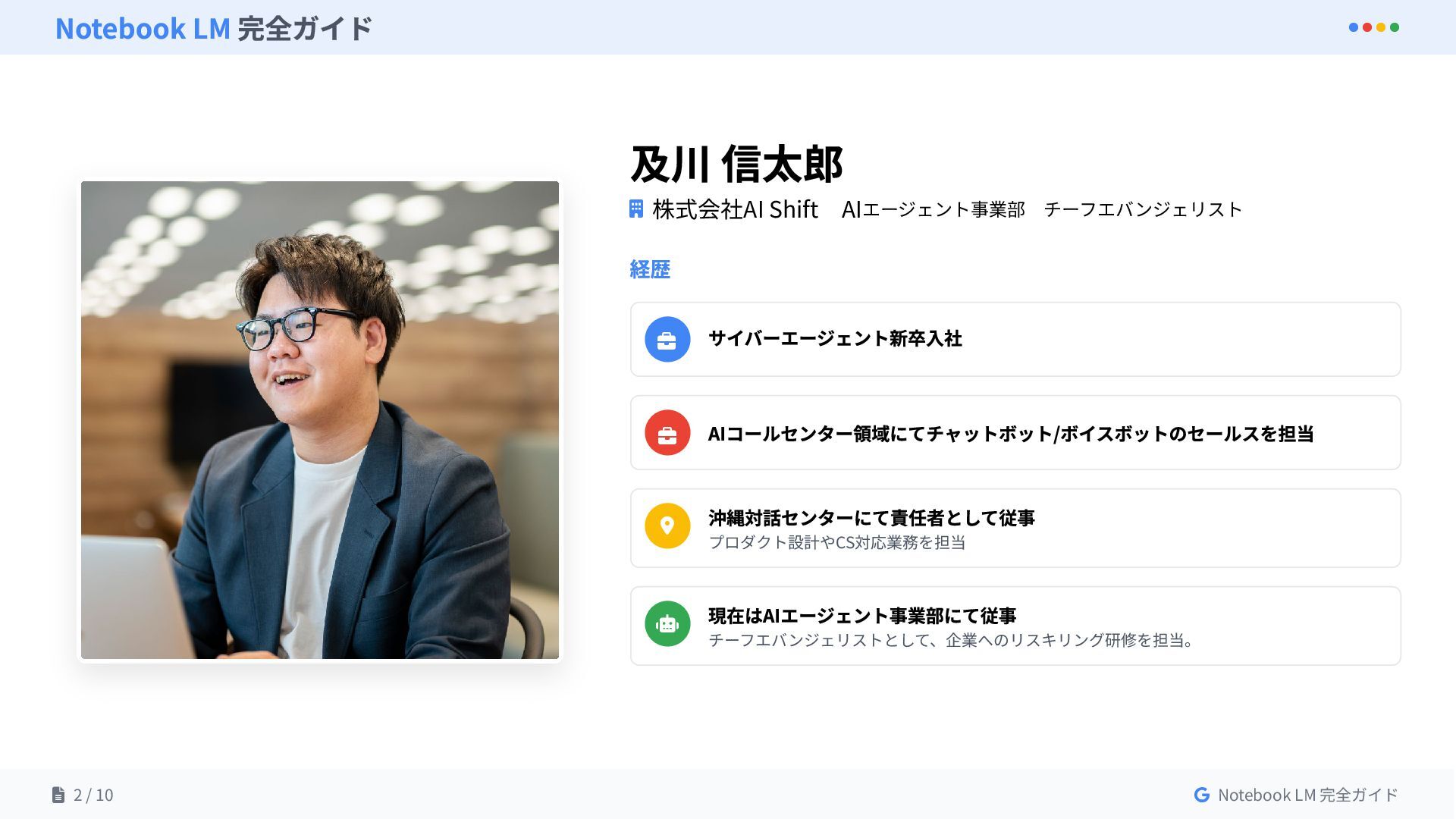Select the 沖縄対話センター career card
Viewport: 1456px width, 819px height.
(1015, 529)
